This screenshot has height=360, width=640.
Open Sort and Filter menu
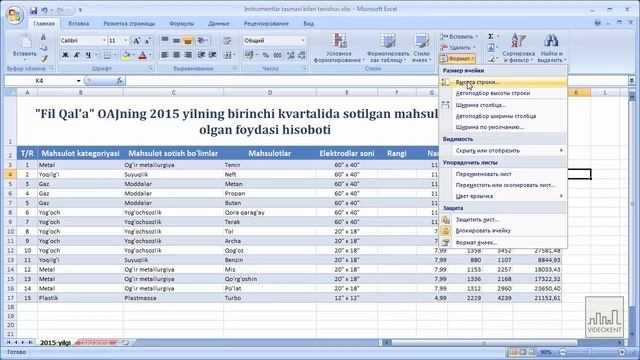coord(518,48)
